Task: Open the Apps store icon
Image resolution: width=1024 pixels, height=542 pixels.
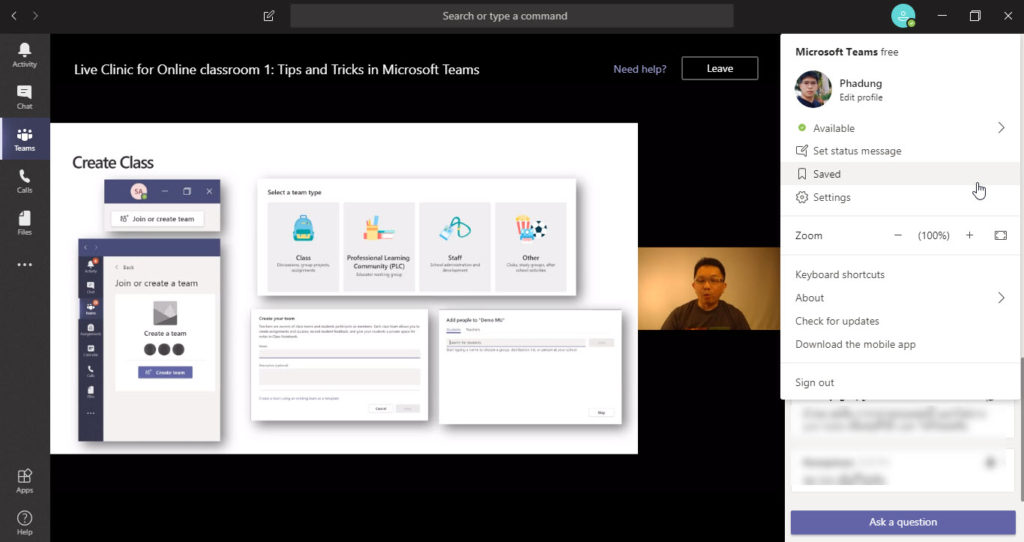Action: tap(24, 481)
